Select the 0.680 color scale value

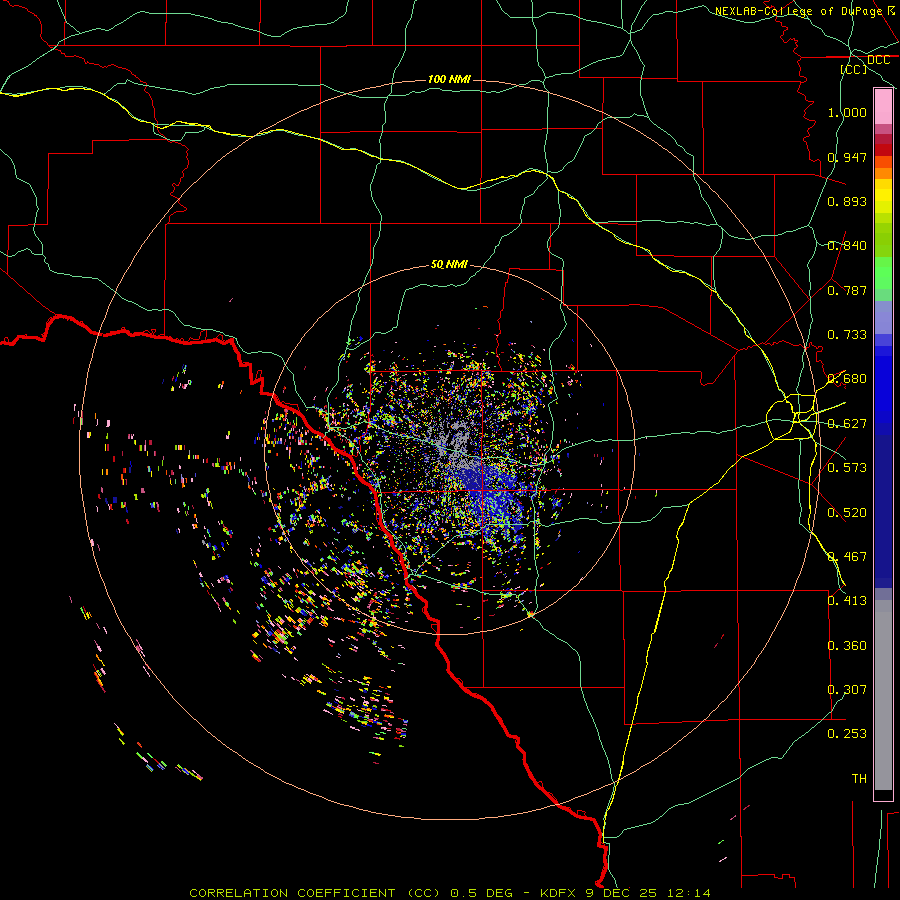point(847,379)
